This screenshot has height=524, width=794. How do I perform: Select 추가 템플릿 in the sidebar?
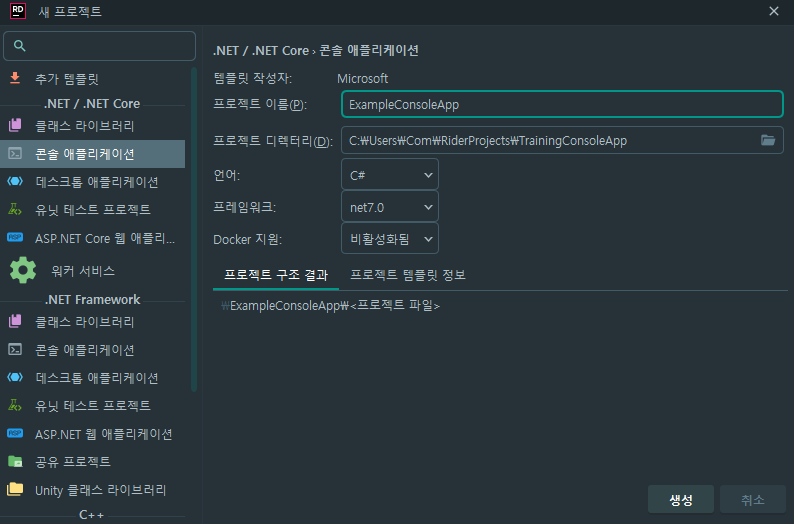point(93,78)
